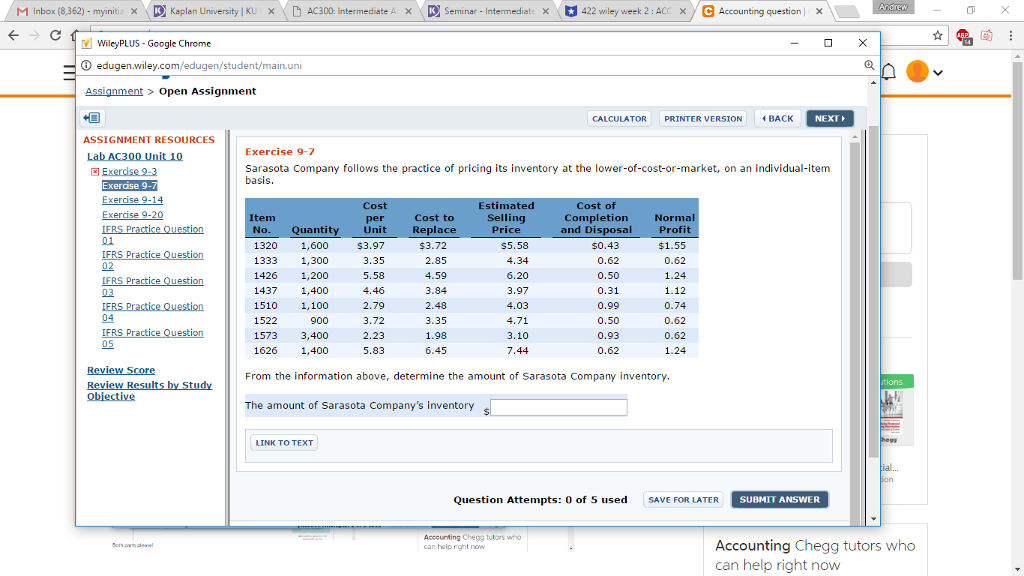1024x576 pixels.
Task: Click SAVE FOR LATER
Action: [683, 500]
